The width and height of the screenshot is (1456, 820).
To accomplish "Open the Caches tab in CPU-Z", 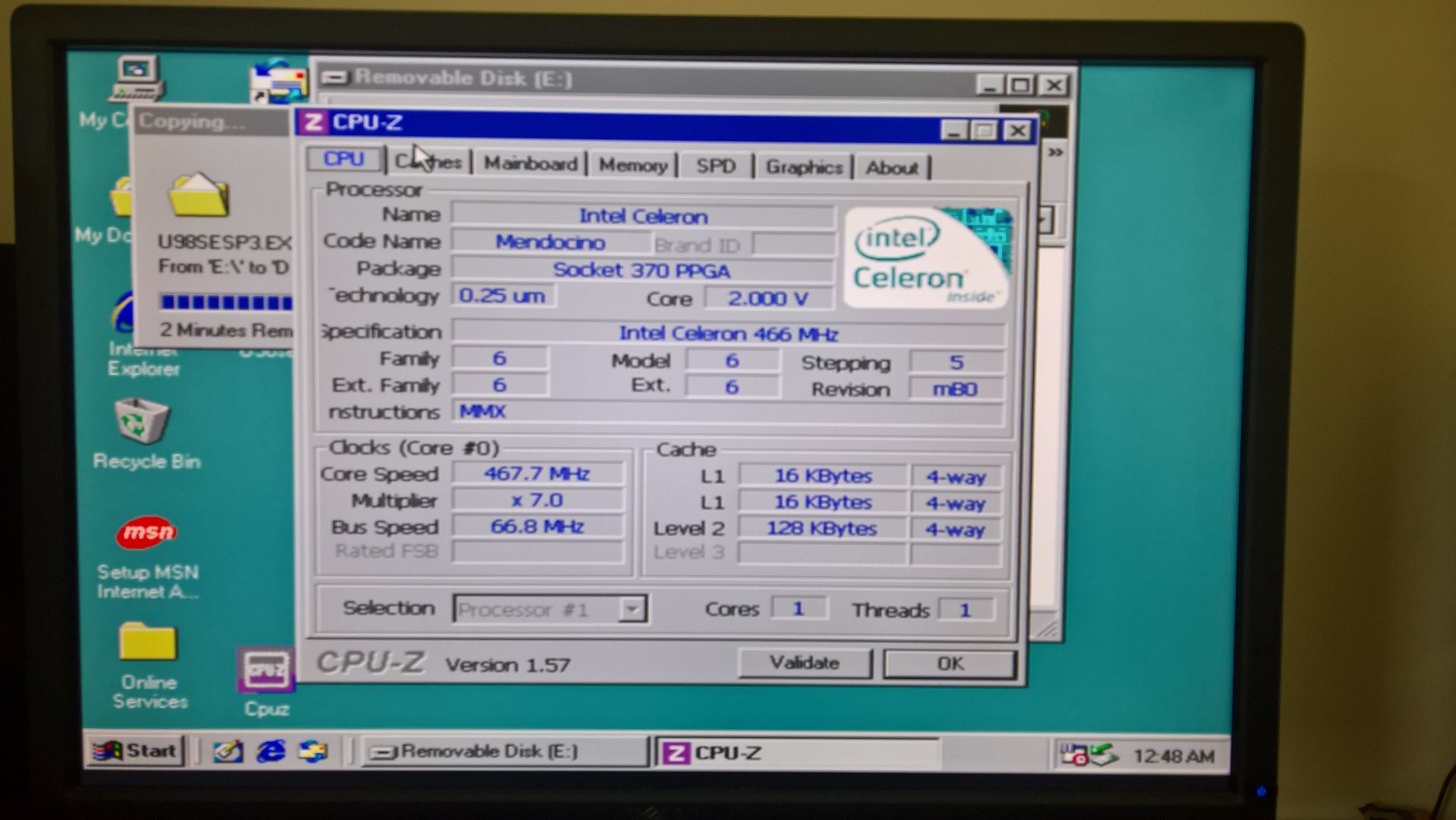I will (429, 161).
